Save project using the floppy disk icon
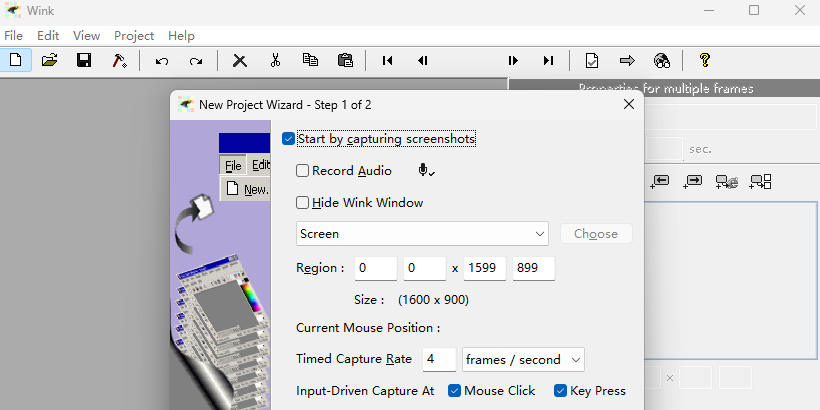This screenshot has width=820, height=410. 84,60
